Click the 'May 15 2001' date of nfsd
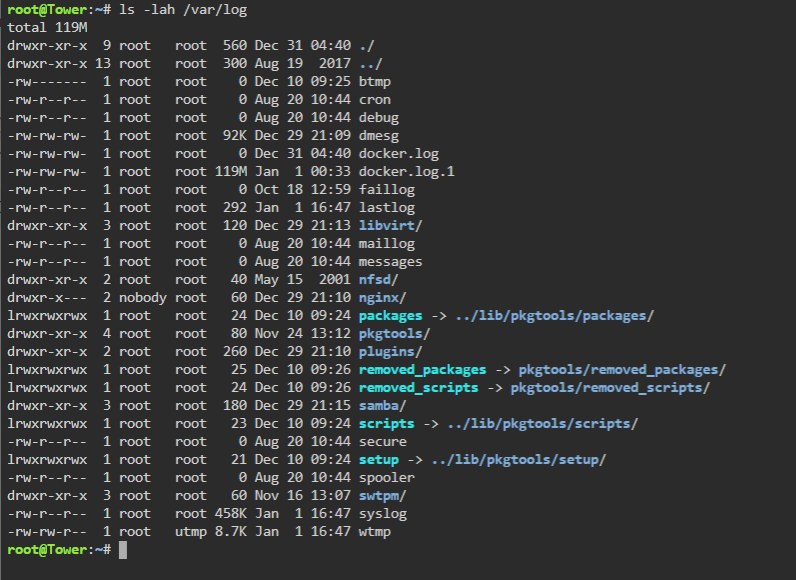796x580 pixels. pyautogui.click(x=303, y=280)
